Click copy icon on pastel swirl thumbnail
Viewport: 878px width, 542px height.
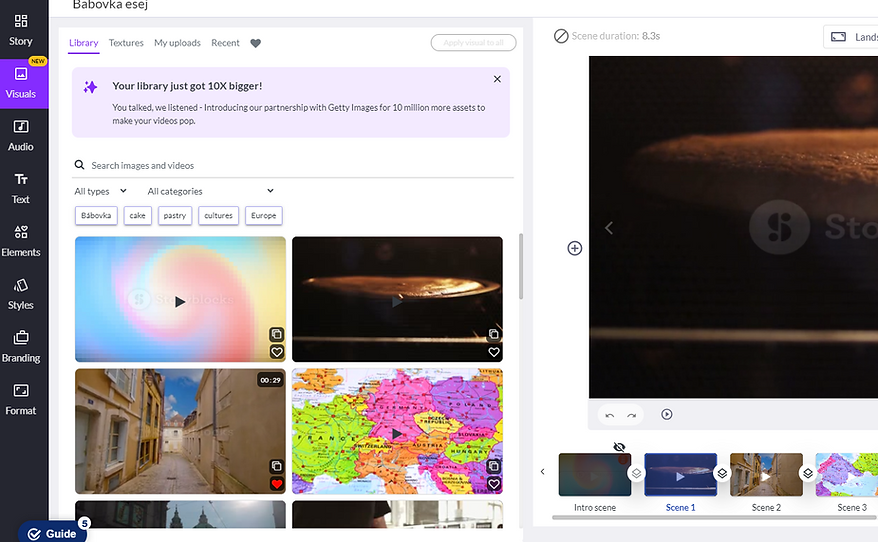point(277,334)
